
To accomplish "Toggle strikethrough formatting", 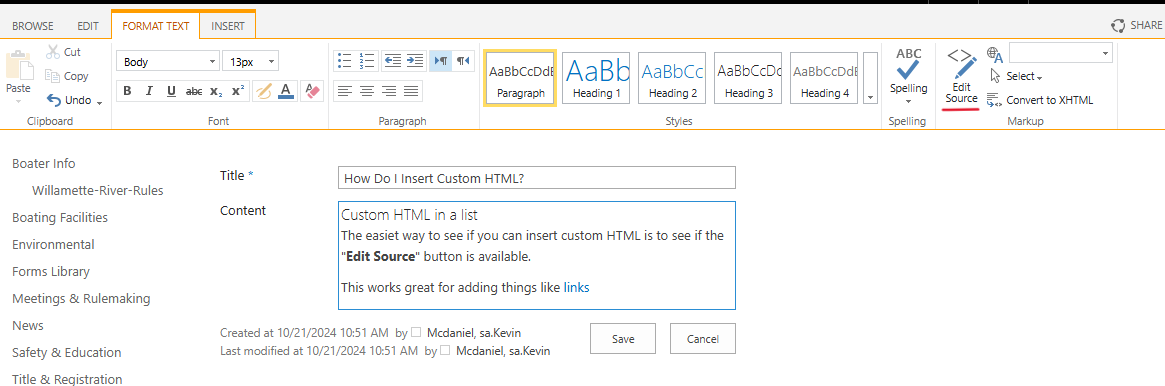I will tap(194, 91).
